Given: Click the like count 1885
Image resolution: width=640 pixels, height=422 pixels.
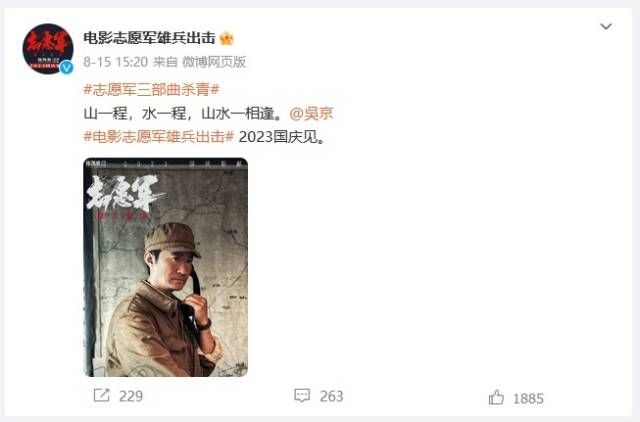Looking at the screenshot, I should (528, 398).
